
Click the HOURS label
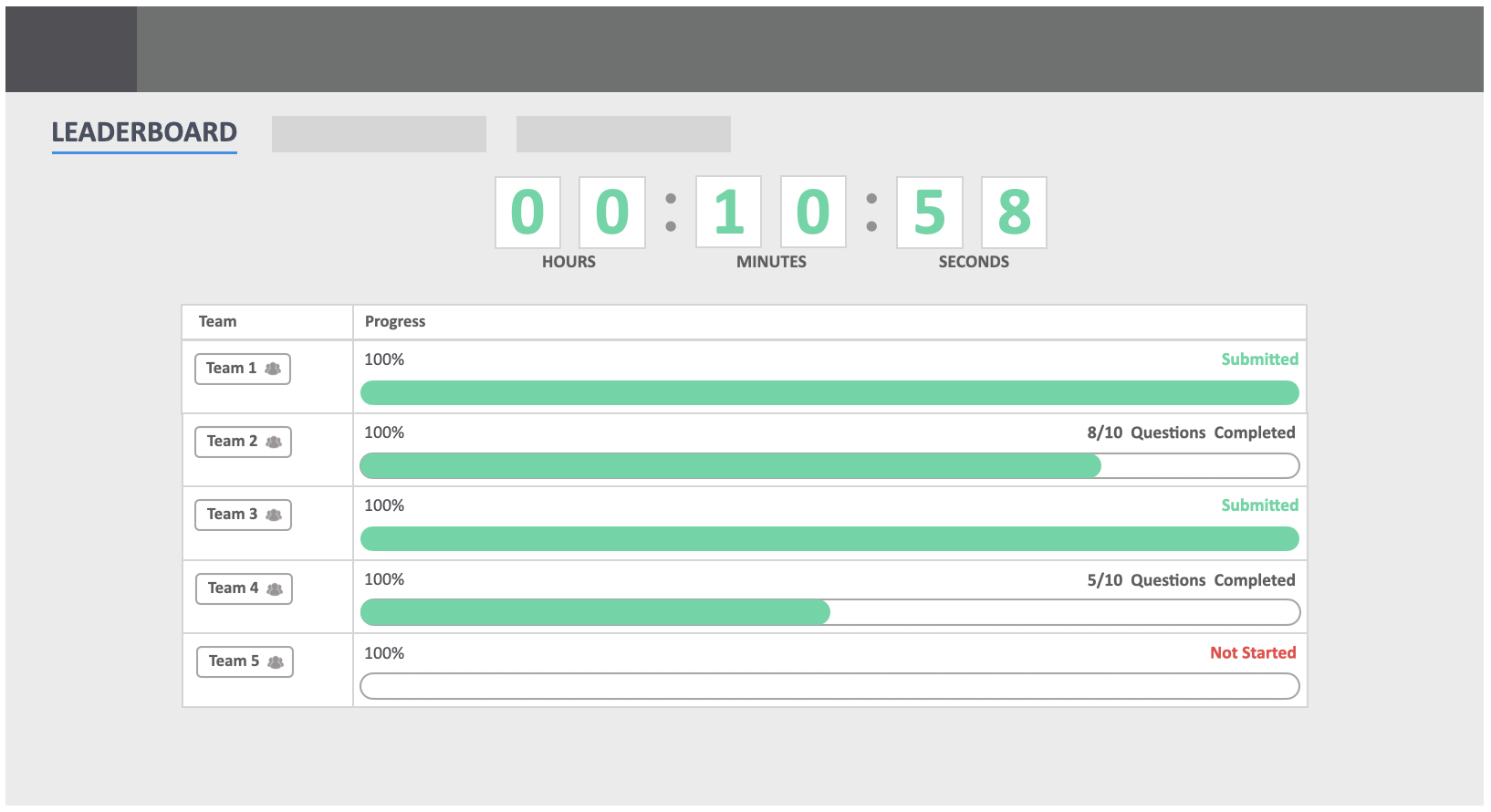coord(568,262)
